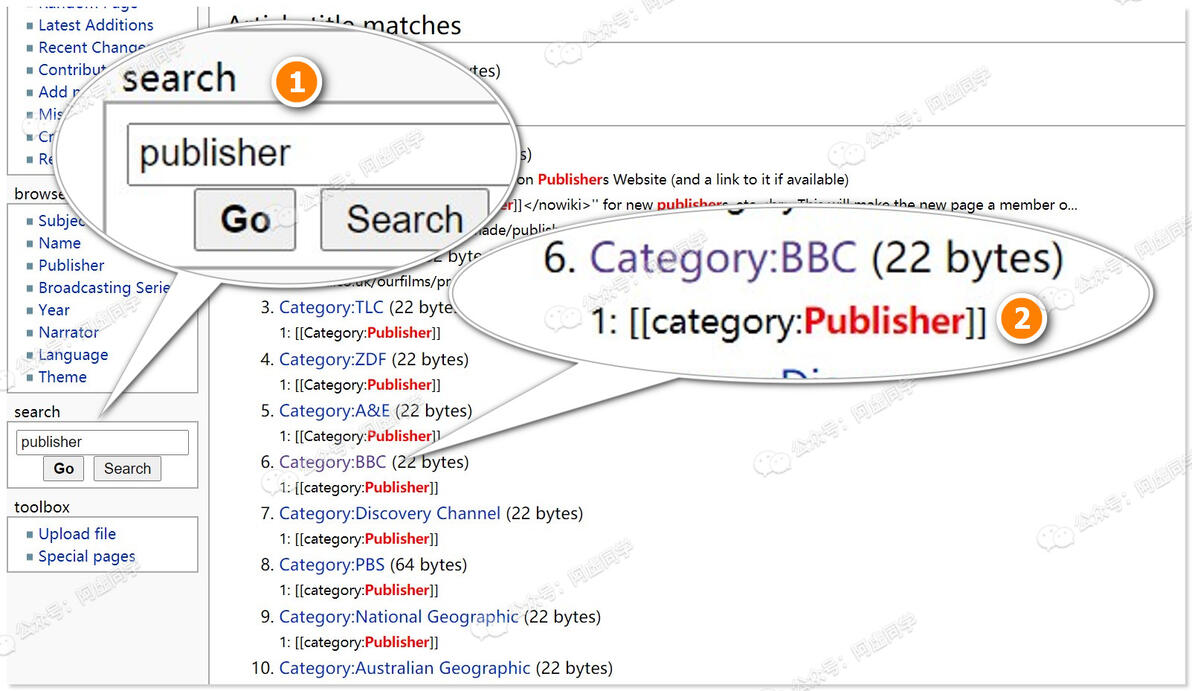Open the Name browse link

pyautogui.click(x=59, y=243)
